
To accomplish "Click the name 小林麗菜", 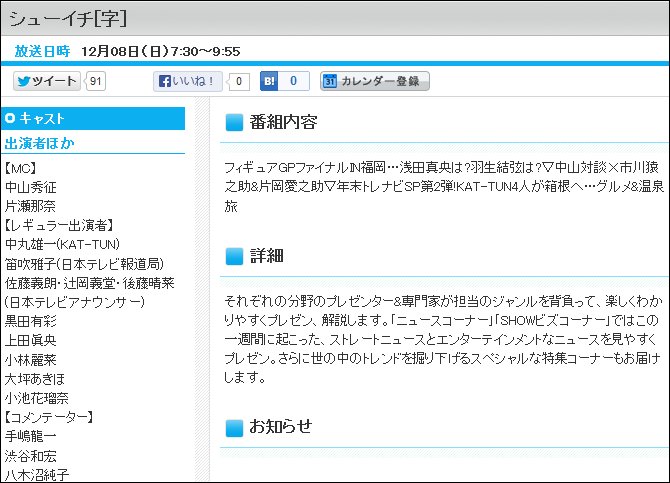I will [30, 359].
